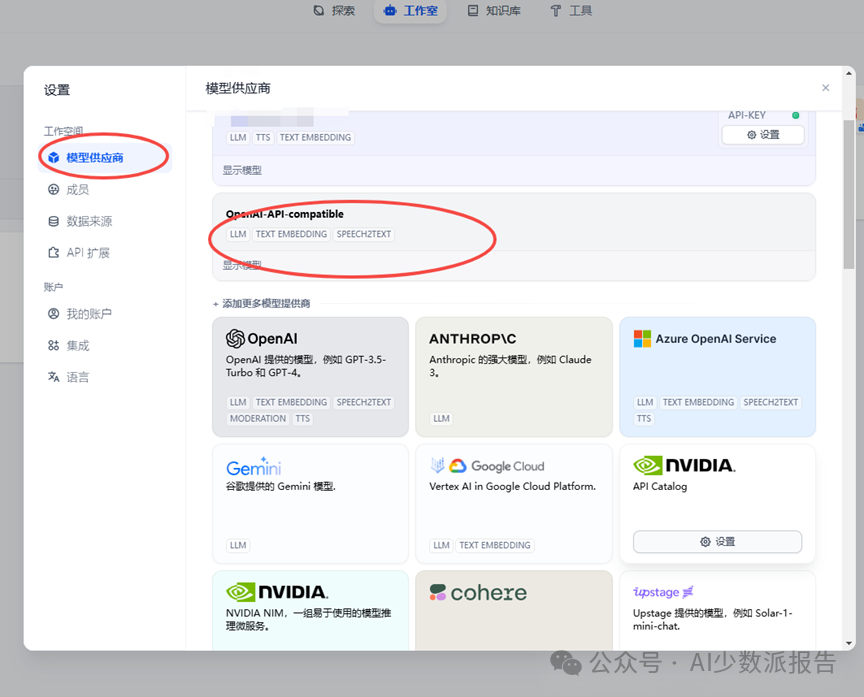Click the API Catalog text under NVIDIA

click(660, 487)
